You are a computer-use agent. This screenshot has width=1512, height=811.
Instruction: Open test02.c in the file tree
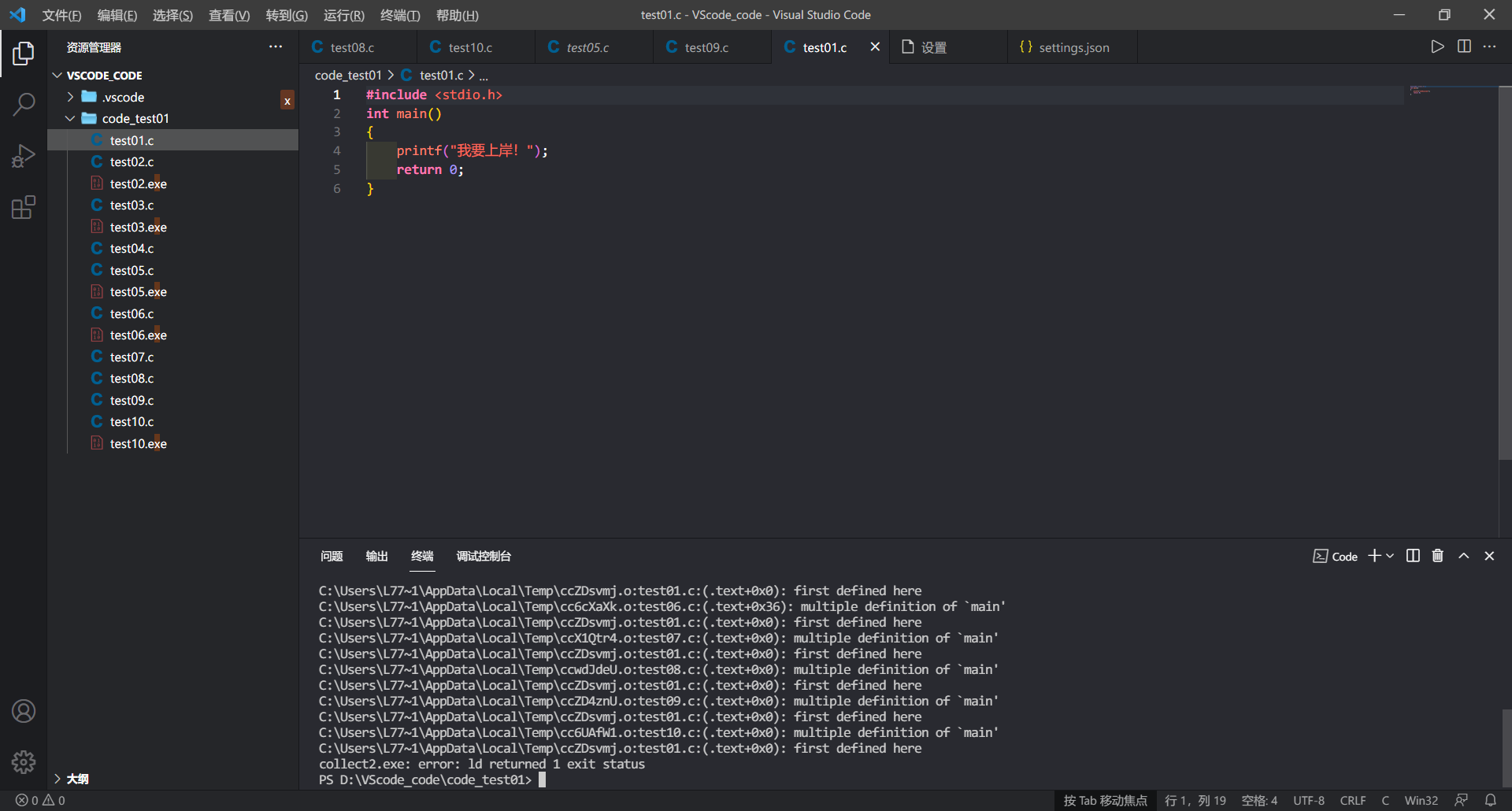coord(173,161)
